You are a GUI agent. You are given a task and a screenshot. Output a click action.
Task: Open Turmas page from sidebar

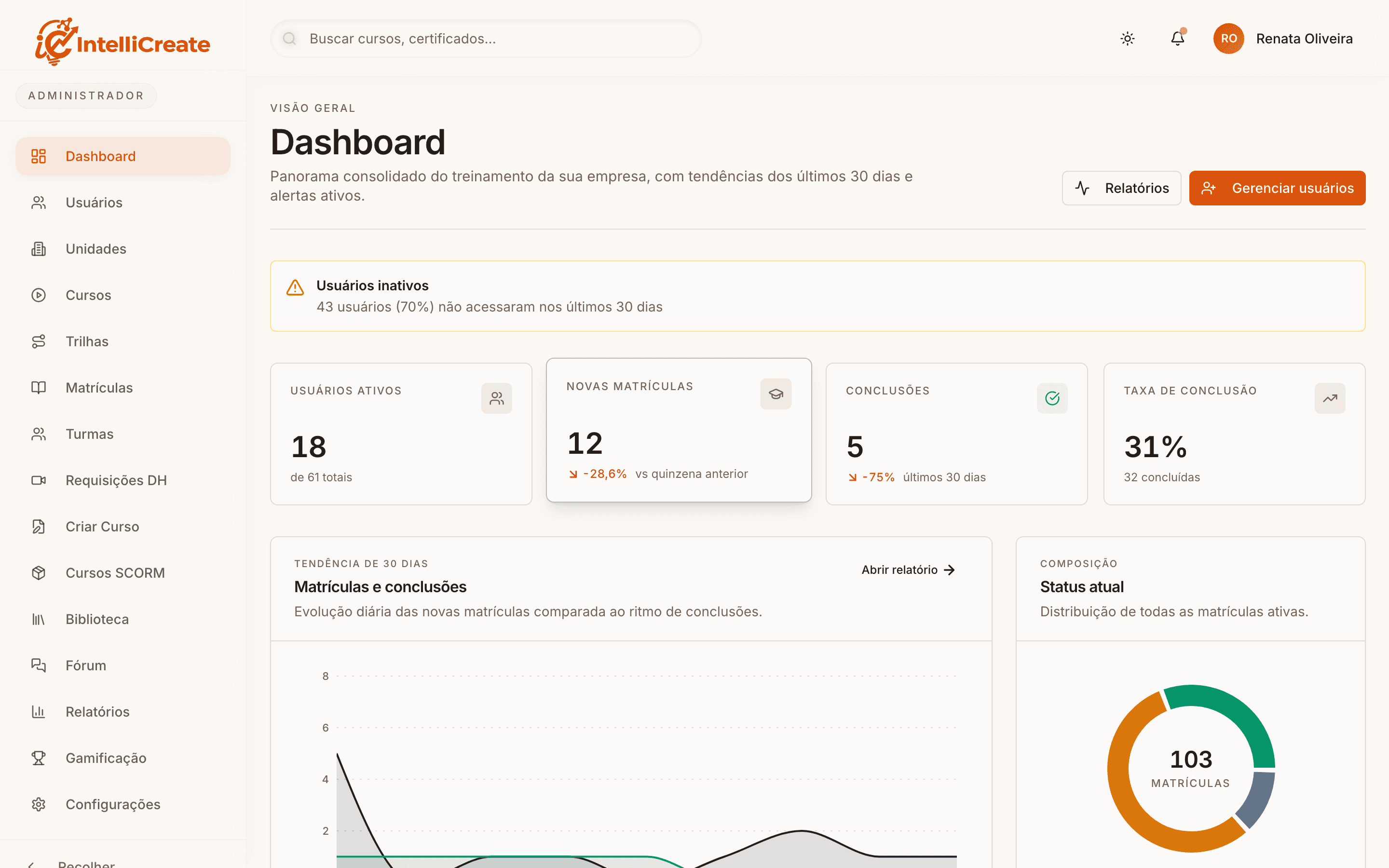pos(123,434)
